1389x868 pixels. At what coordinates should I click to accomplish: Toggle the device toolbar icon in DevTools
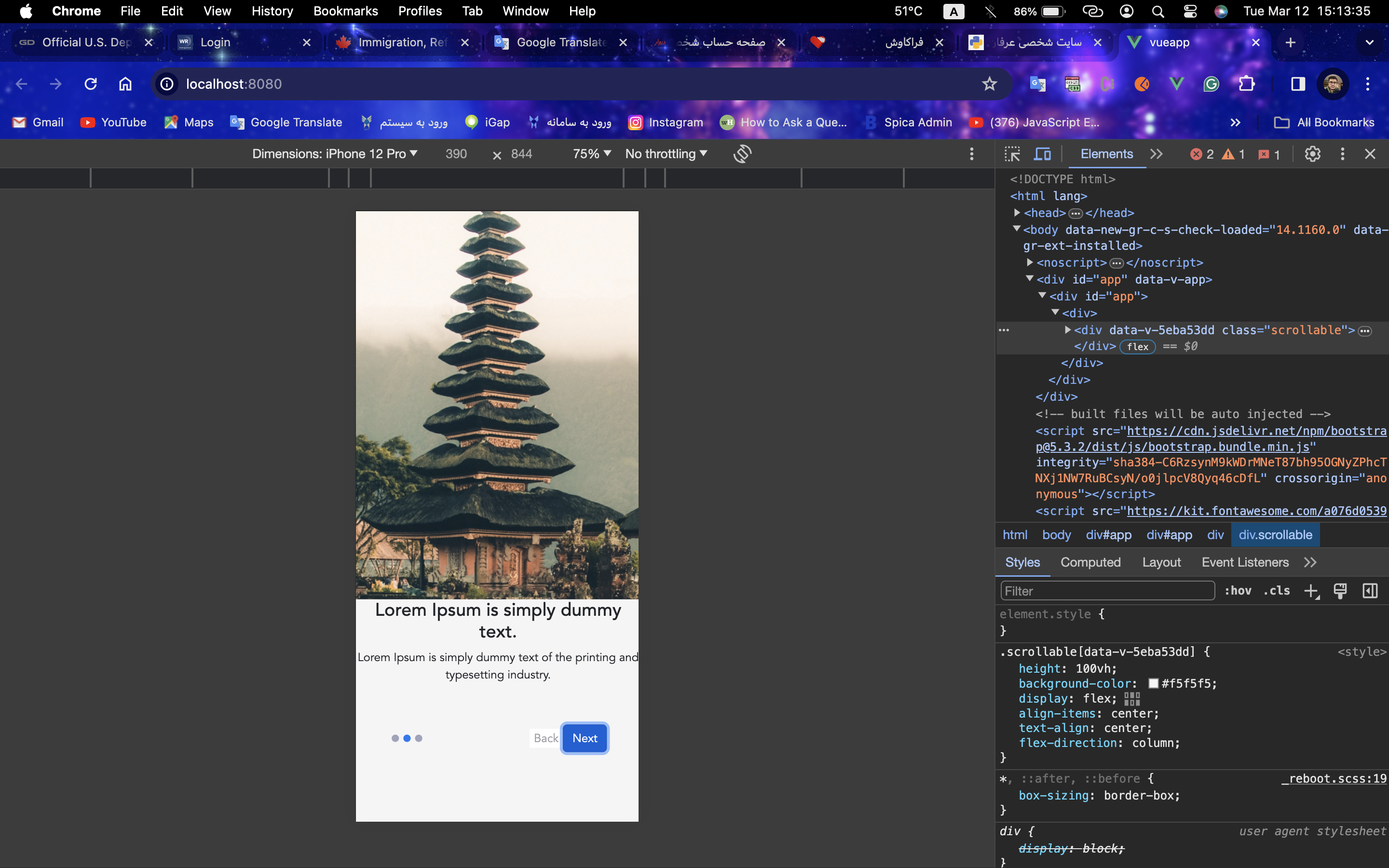1042,154
